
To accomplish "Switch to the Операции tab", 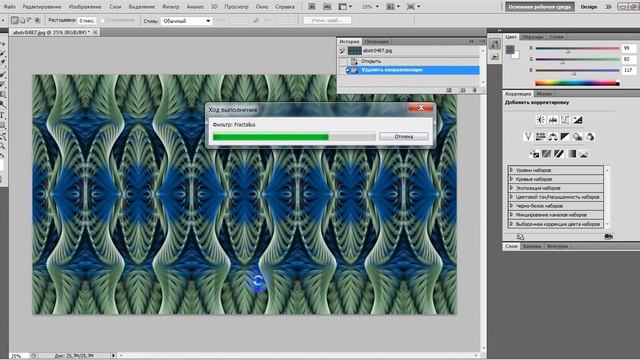I will point(376,41).
